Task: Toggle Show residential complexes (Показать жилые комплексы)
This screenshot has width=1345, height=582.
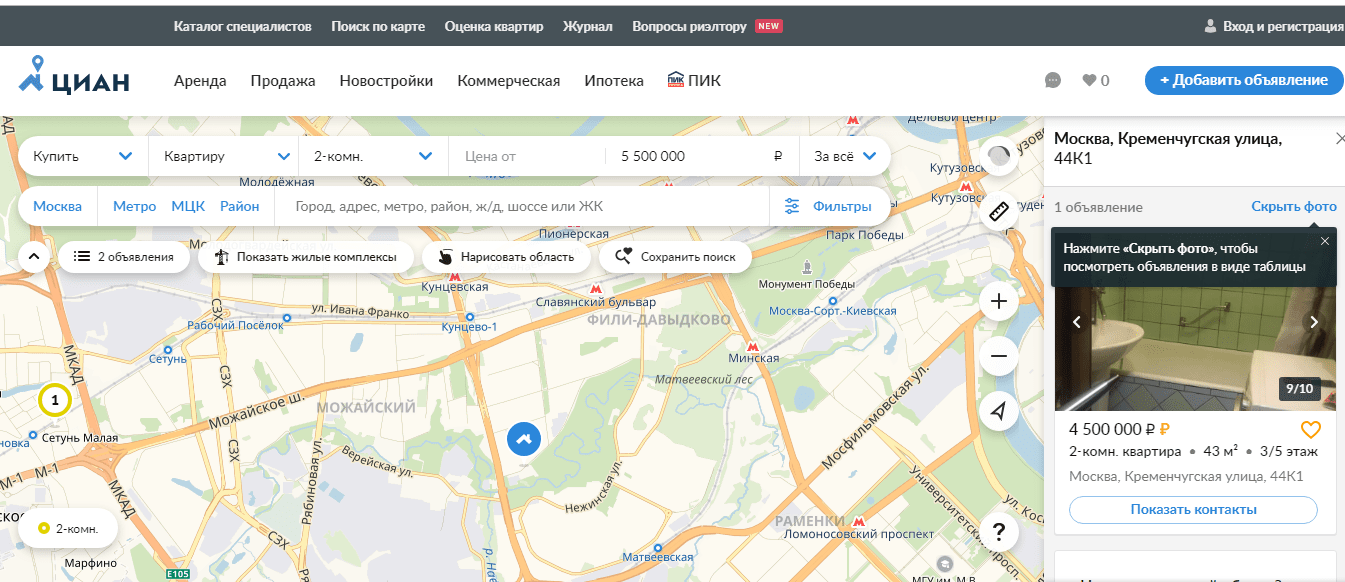Action: [x=305, y=257]
